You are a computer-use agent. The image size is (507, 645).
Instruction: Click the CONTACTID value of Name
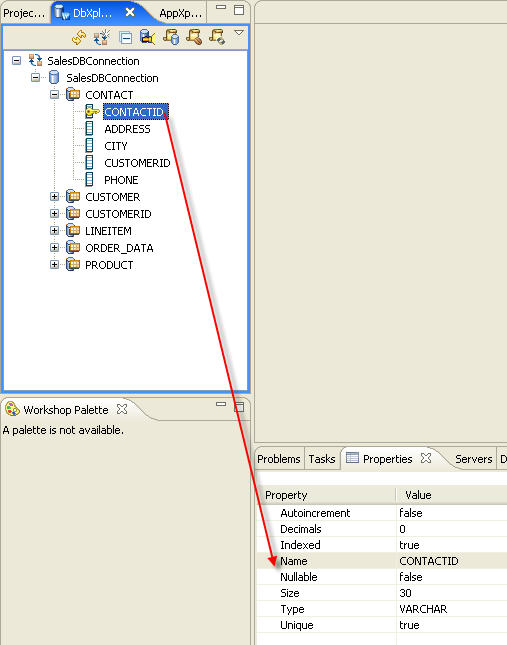tap(429, 561)
